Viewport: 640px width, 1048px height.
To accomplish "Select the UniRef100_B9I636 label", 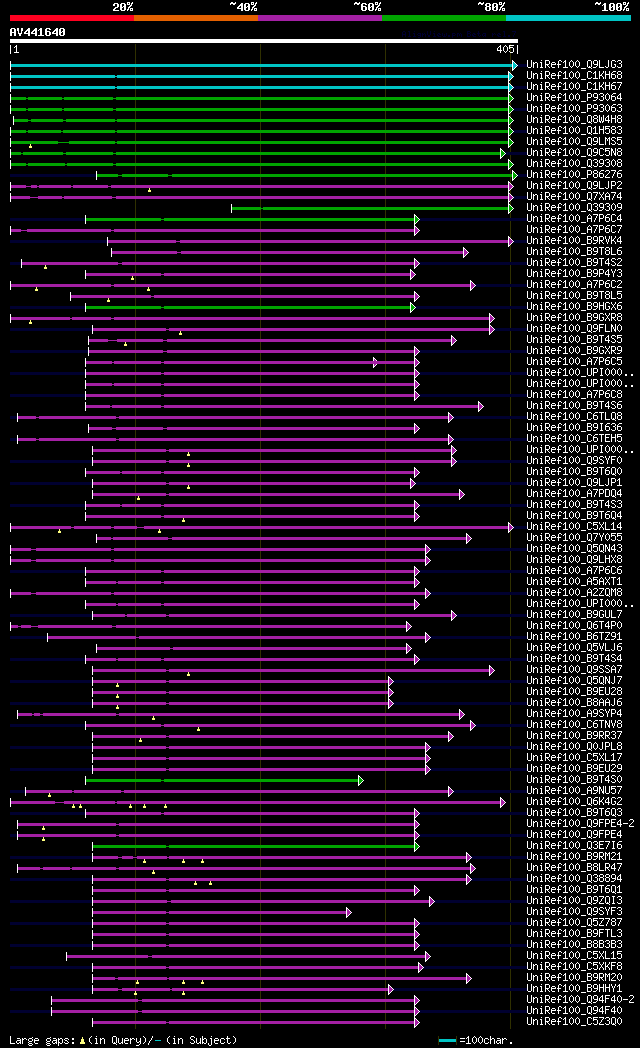I will 574,428.
